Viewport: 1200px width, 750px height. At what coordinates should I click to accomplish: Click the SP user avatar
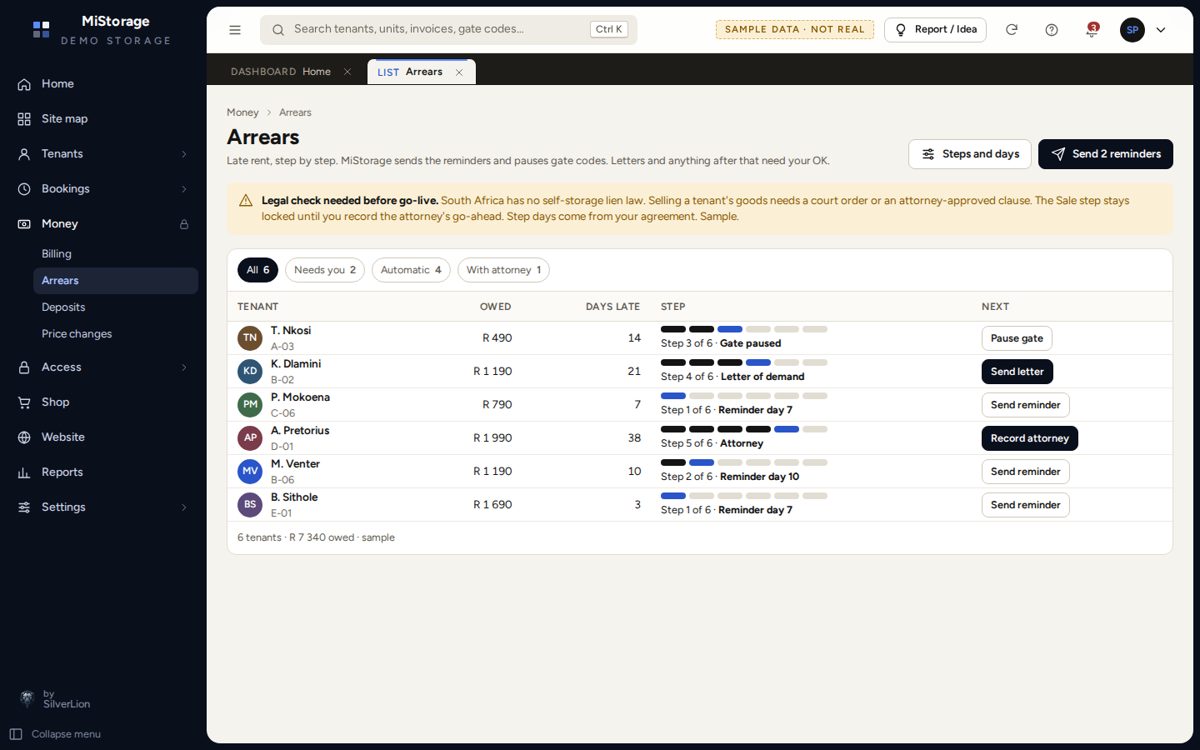[x=1132, y=30]
